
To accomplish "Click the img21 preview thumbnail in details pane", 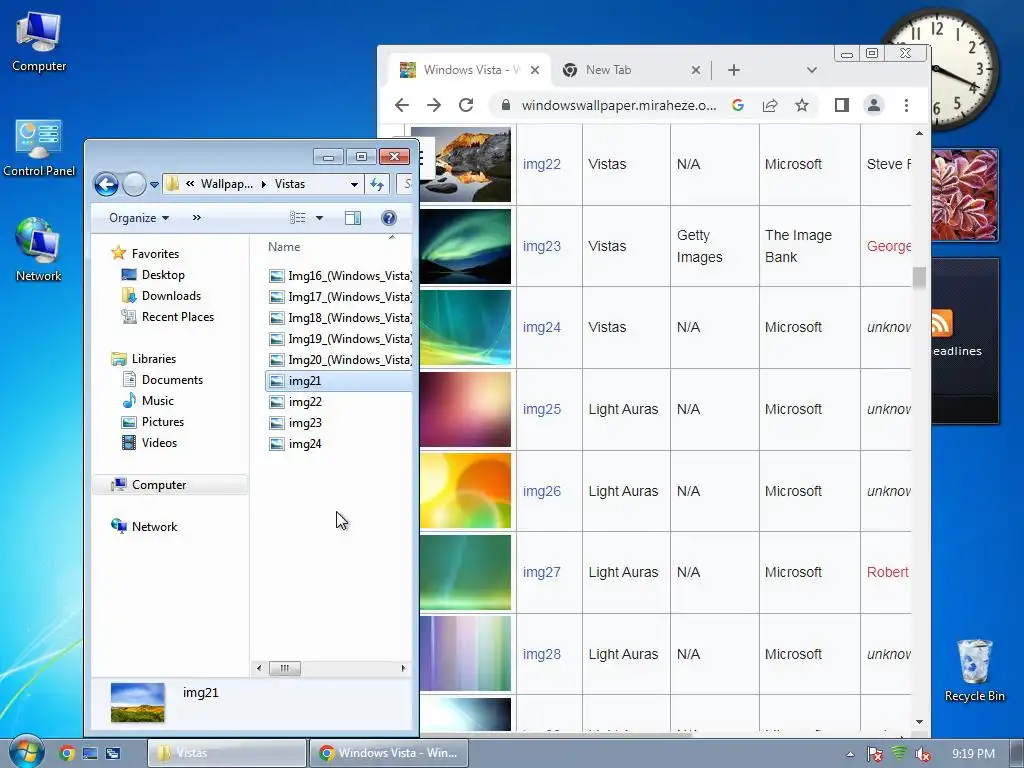I will [x=138, y=702].
